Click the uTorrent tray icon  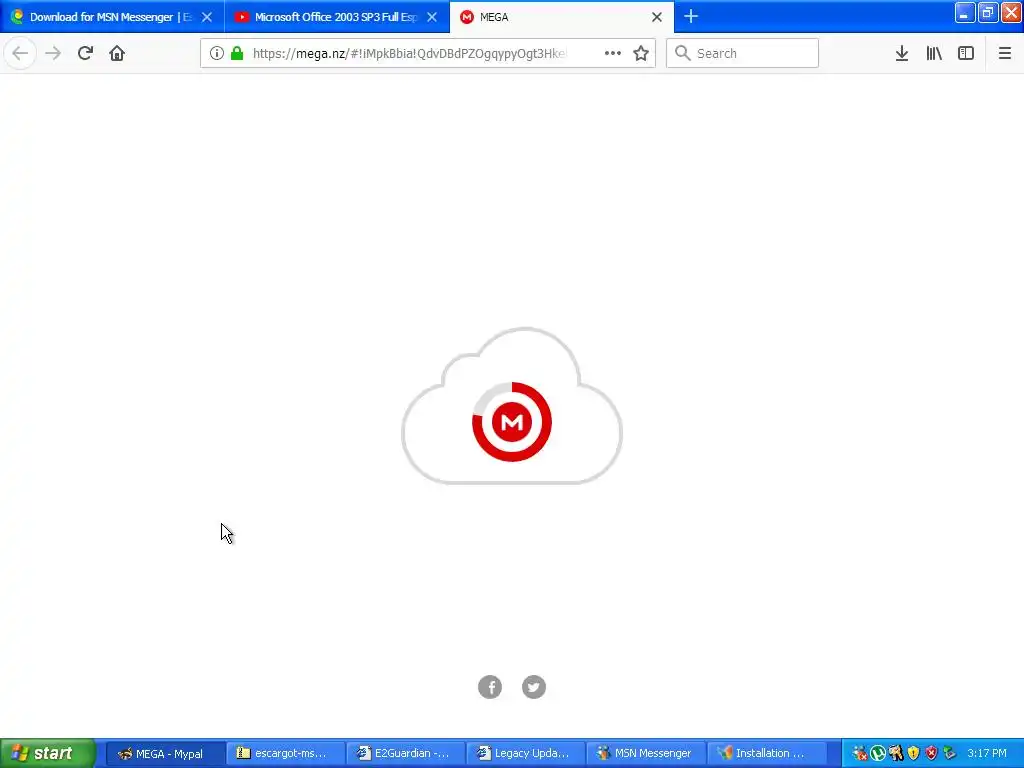[x=878, y=753]
